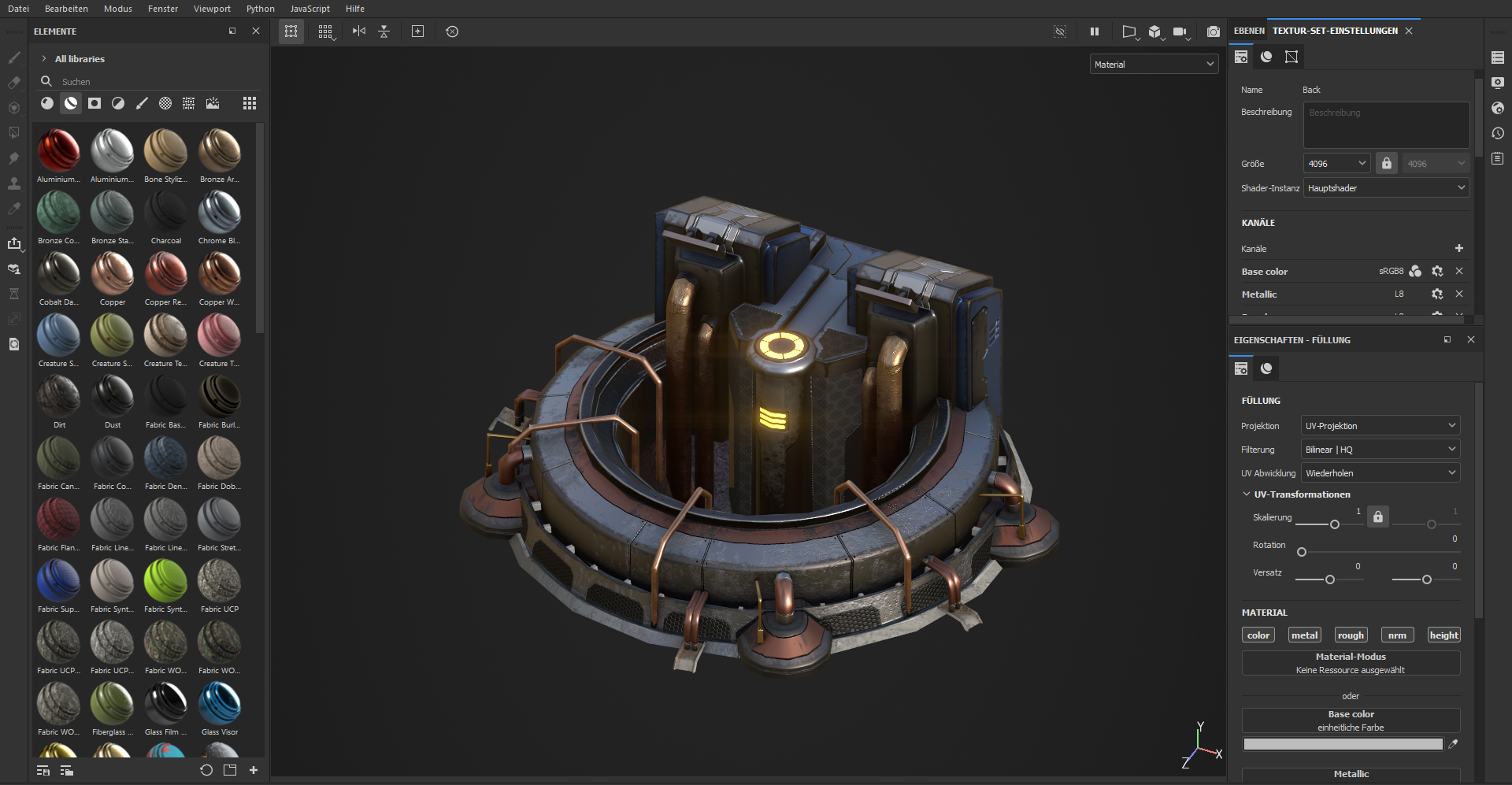Switch to the EBENEN tab
The image size is (1512, 785).
point(1249,31)
